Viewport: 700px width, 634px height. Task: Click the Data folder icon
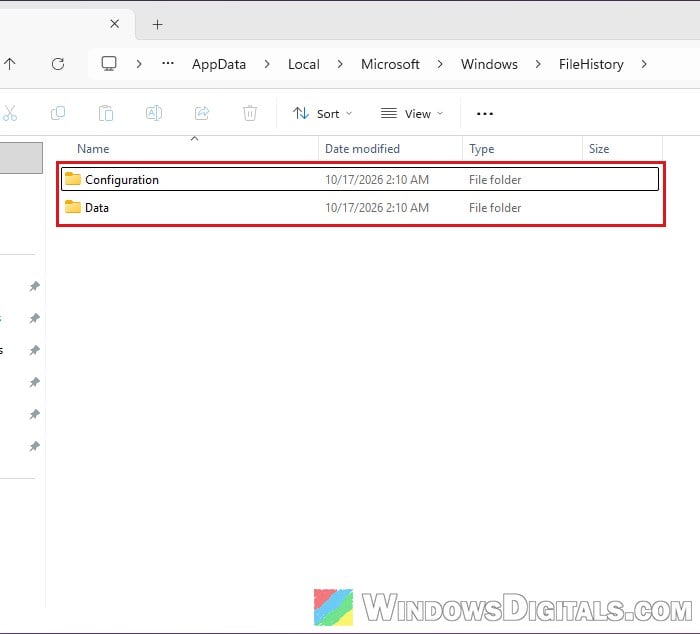click(73, 207)
